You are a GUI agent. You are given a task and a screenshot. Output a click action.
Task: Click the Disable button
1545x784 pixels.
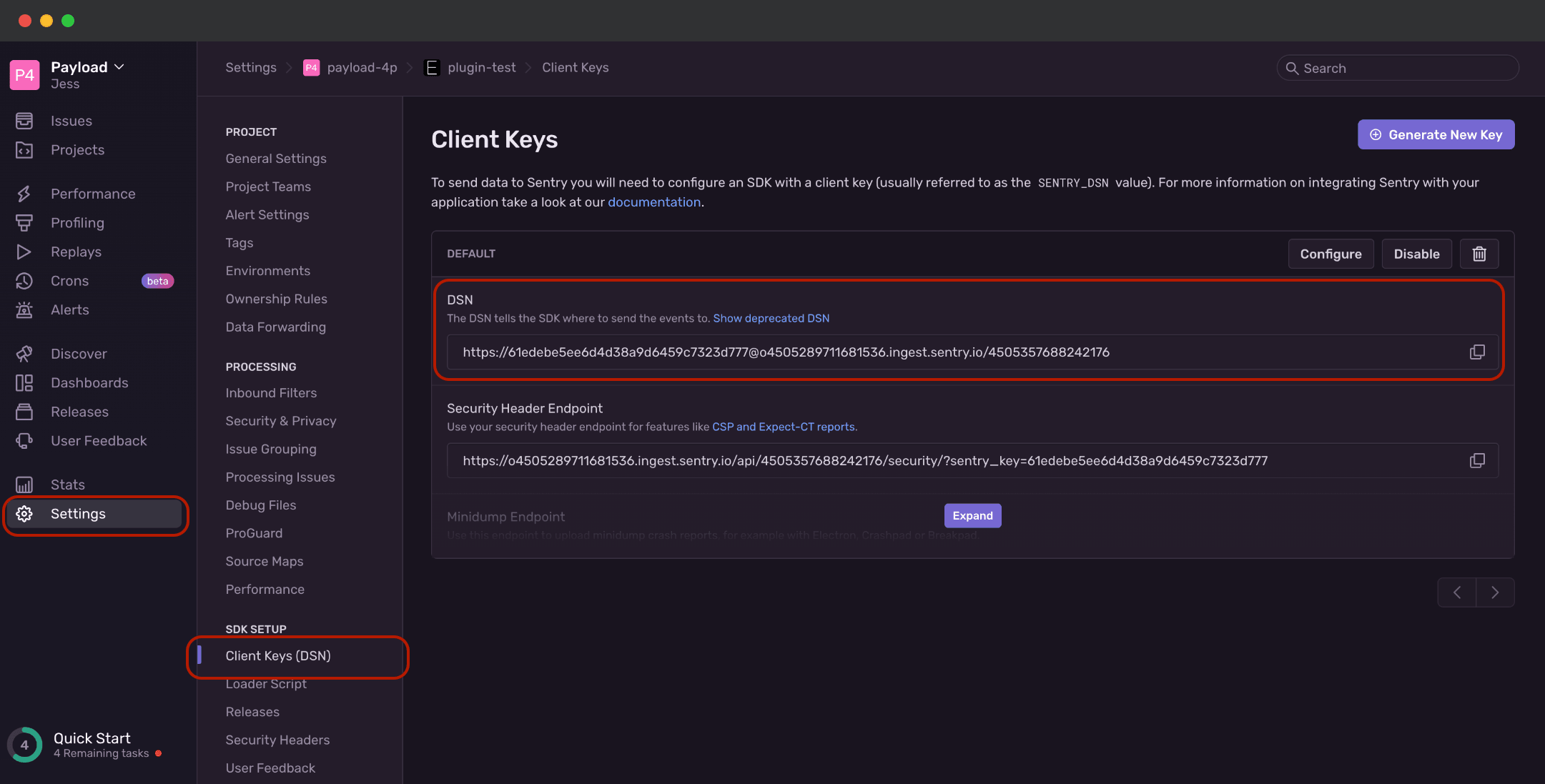point(1416,254)
